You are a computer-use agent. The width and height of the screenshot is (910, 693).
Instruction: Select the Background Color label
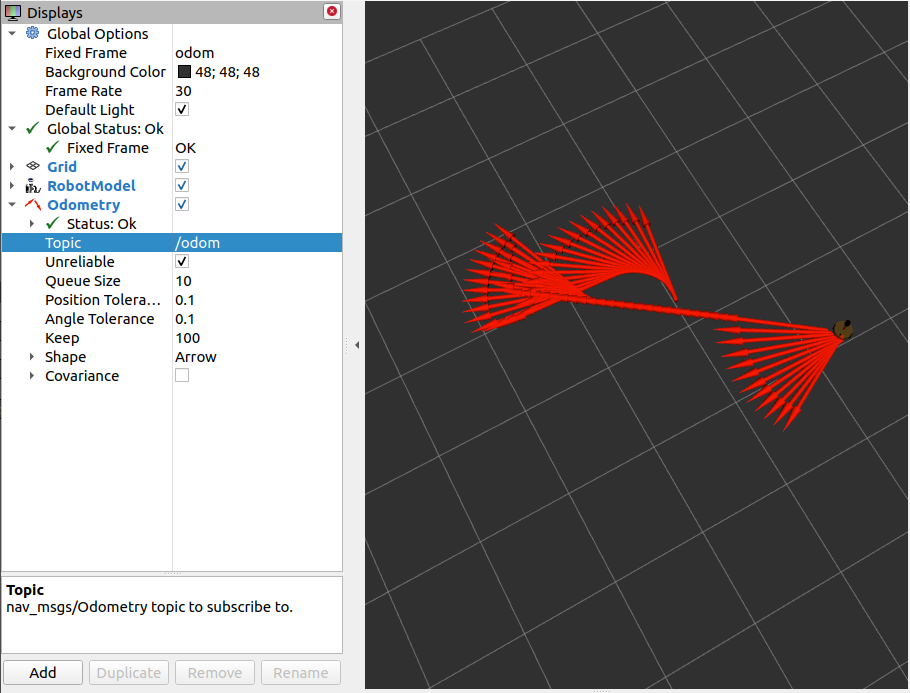[105, 71]
